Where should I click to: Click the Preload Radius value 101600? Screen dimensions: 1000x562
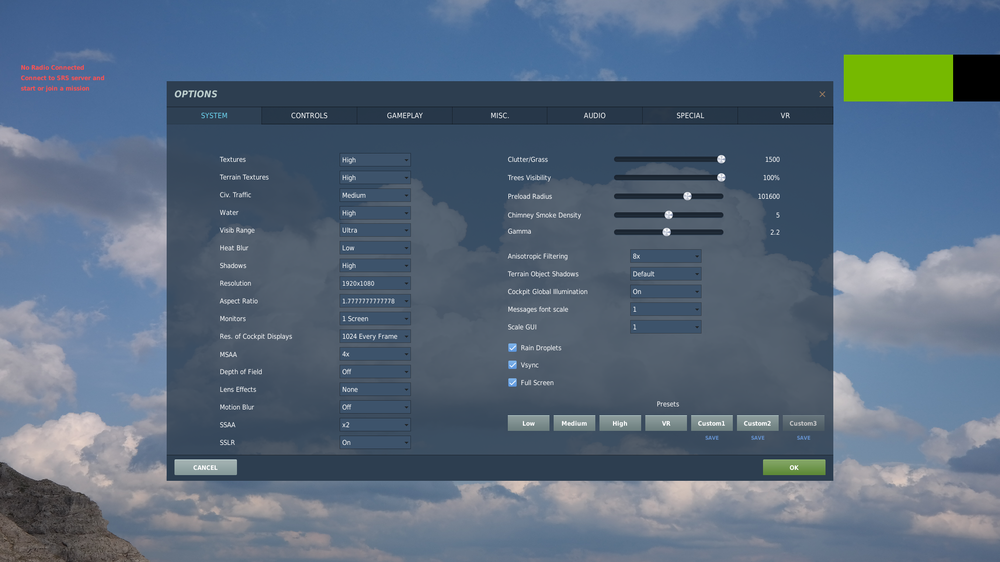coord(768,196)
